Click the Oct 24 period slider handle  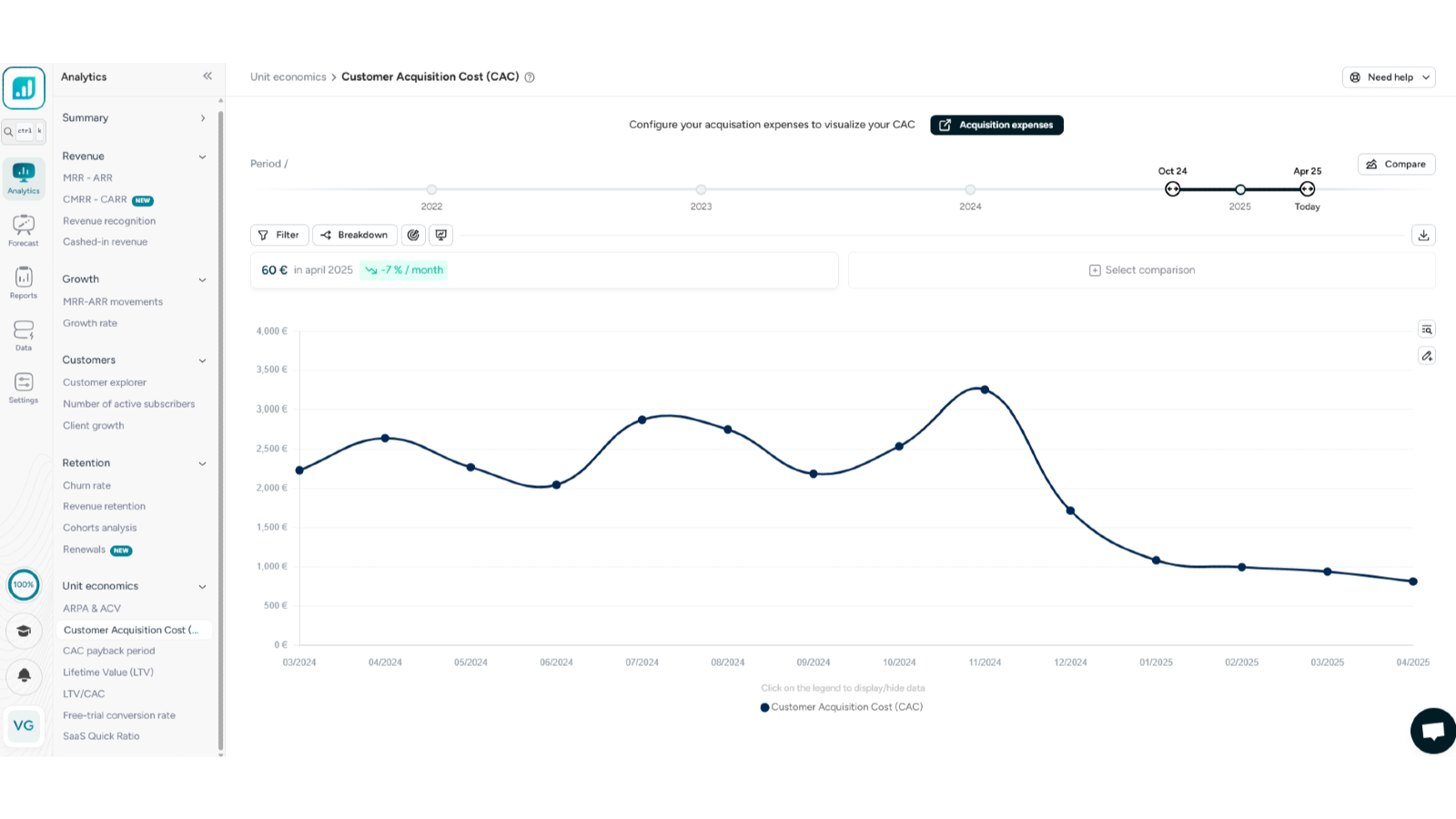point(1172,189)
